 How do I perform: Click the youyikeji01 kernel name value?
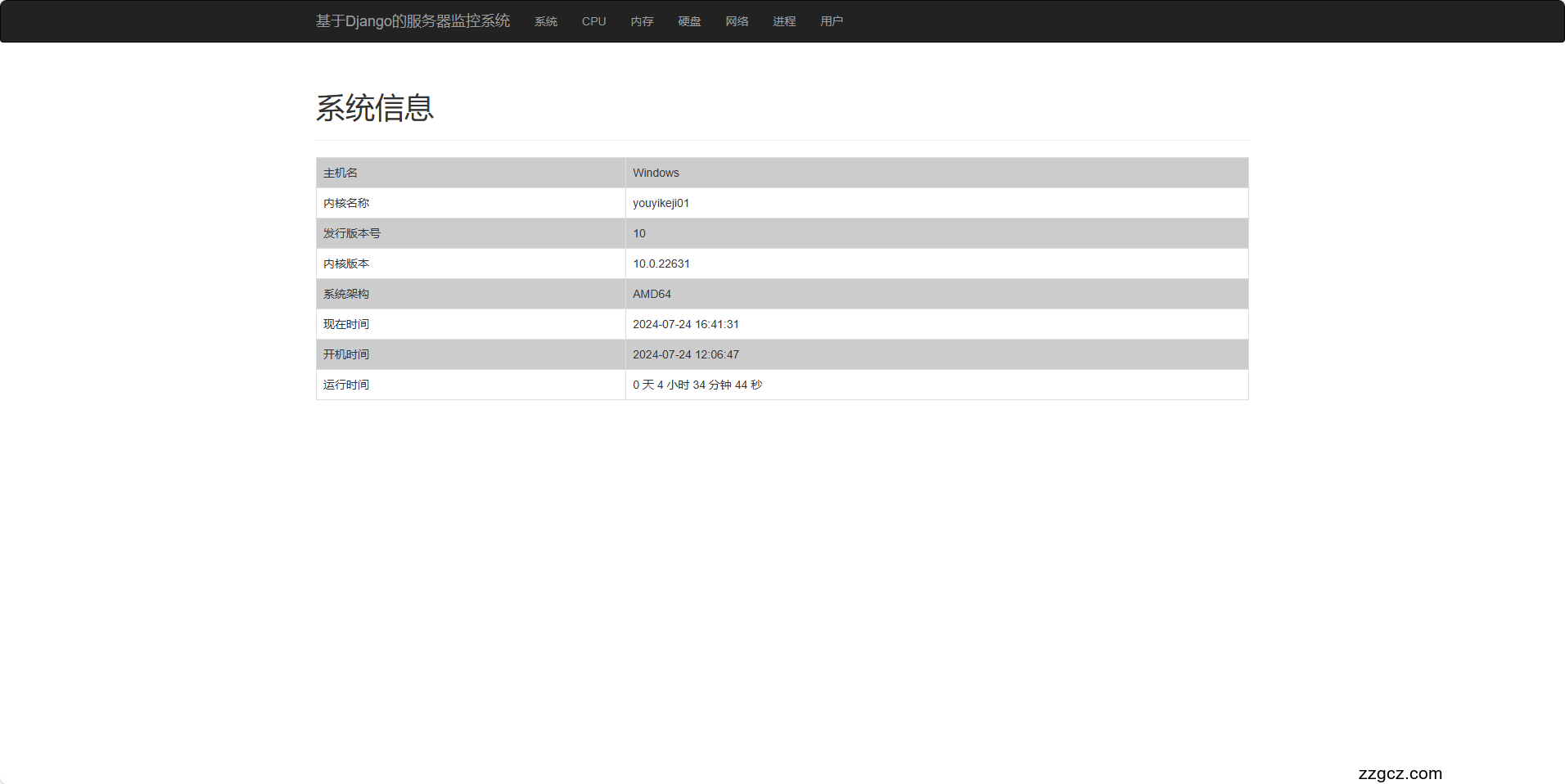661,203
